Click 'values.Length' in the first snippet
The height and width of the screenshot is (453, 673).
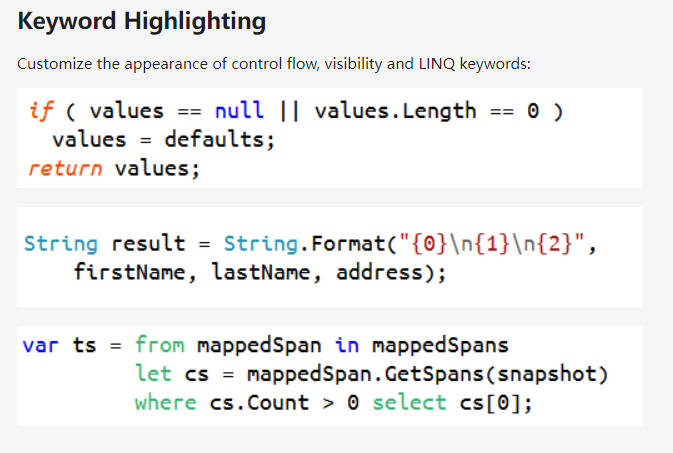pos(396,111)
